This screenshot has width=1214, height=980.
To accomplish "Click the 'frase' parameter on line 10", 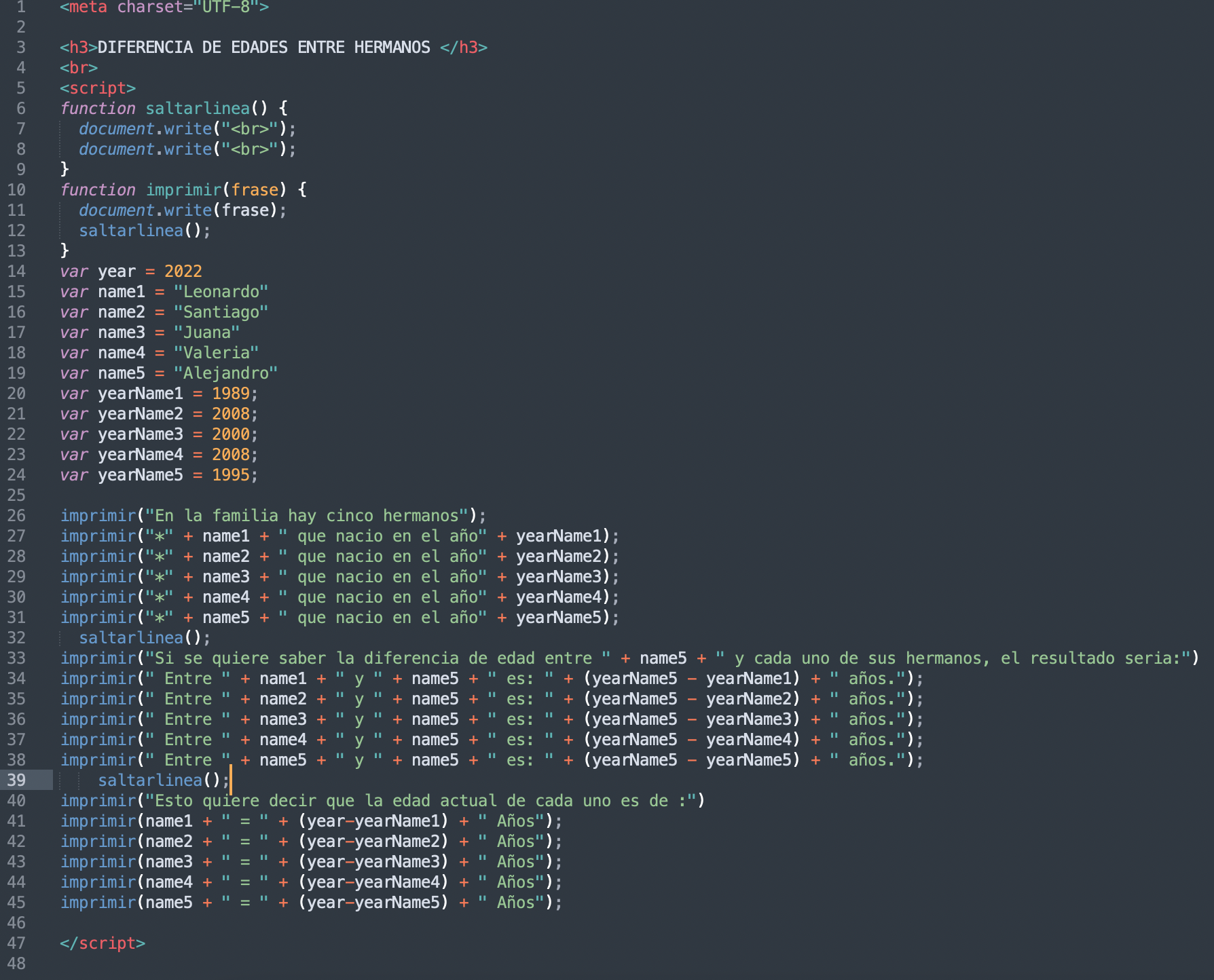I will click(255, 190).
